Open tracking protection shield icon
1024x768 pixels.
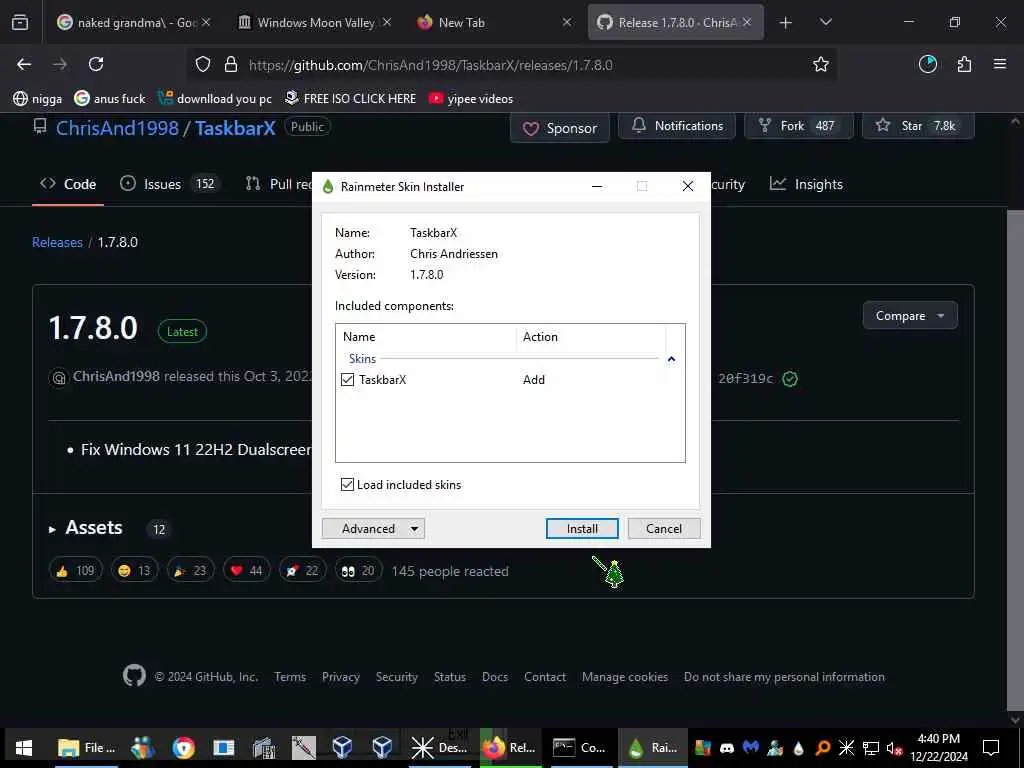[x=203, y=65]
